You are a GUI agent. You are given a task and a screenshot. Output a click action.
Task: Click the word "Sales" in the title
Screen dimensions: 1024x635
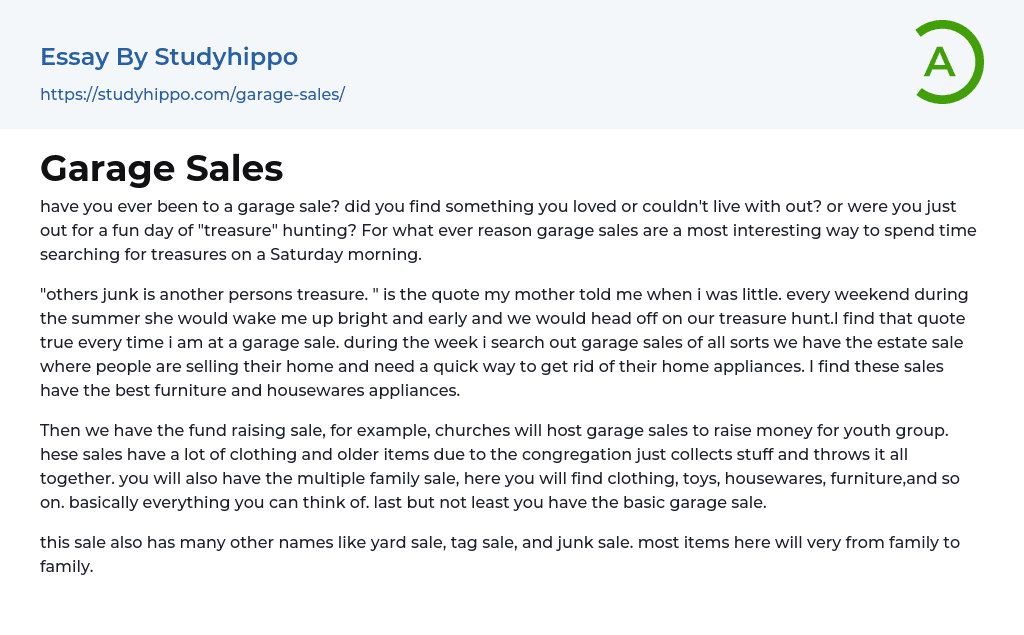coord(234,168)
